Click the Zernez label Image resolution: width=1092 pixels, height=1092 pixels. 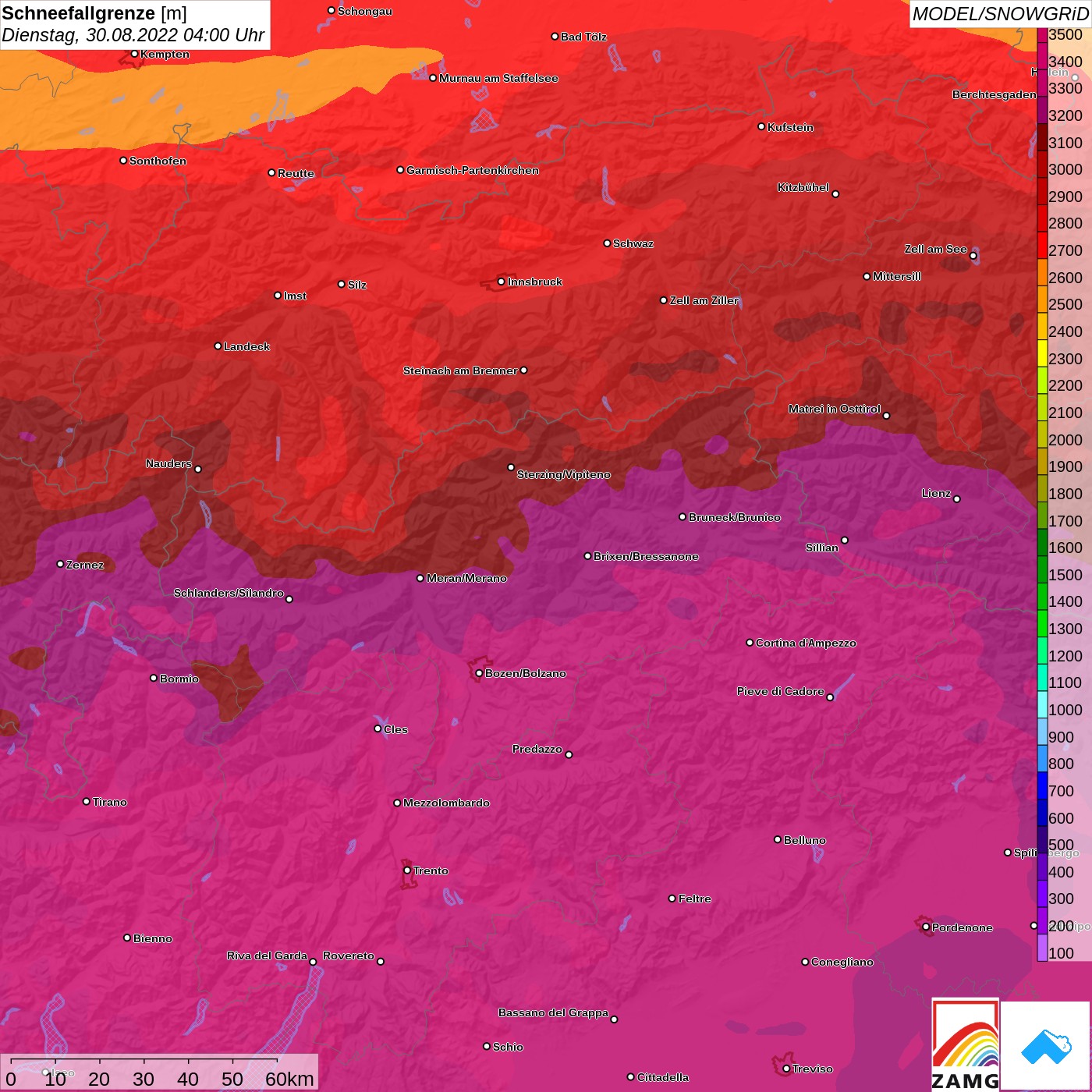pyautogui.click(x=85, y=565)
